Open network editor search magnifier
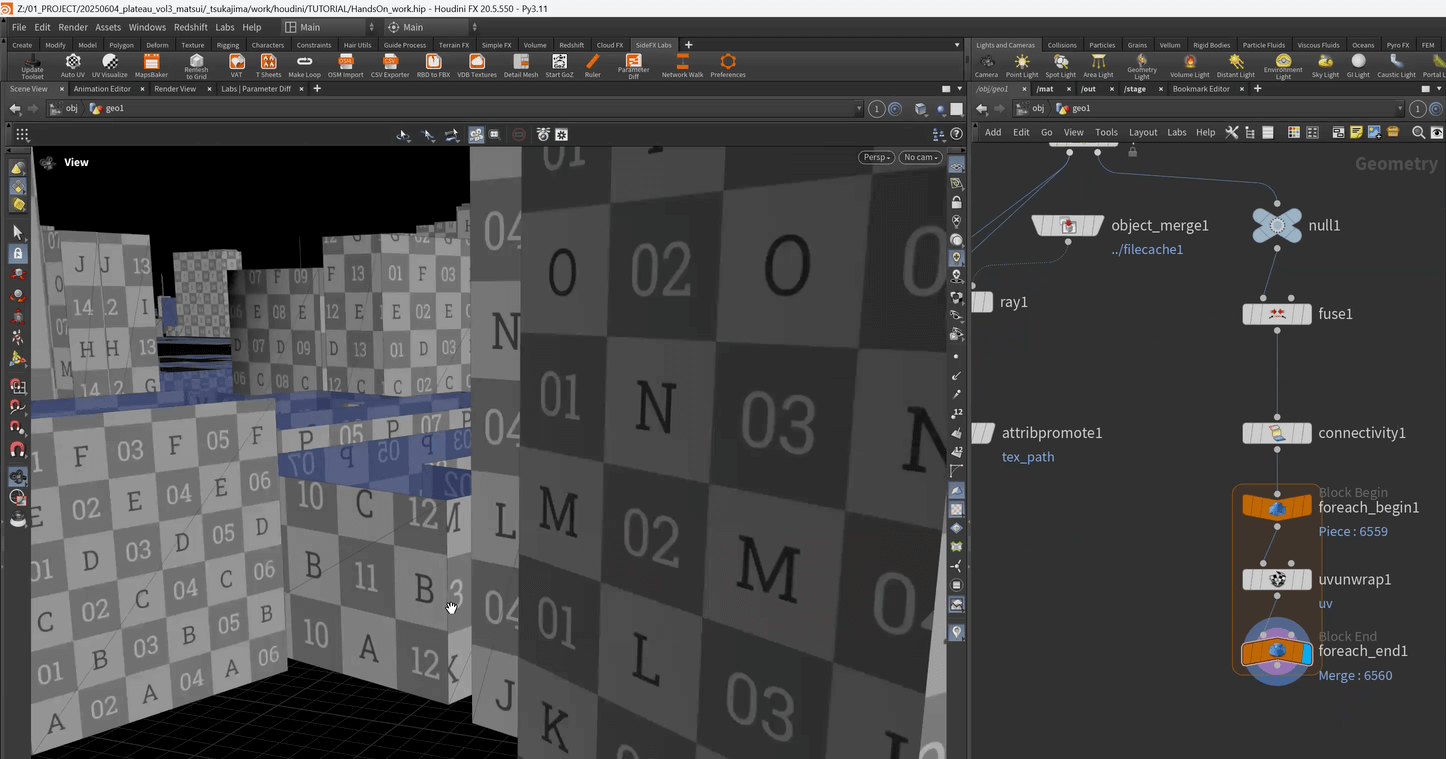This screenshot has width=1446, height=759. click(1418, 132)
